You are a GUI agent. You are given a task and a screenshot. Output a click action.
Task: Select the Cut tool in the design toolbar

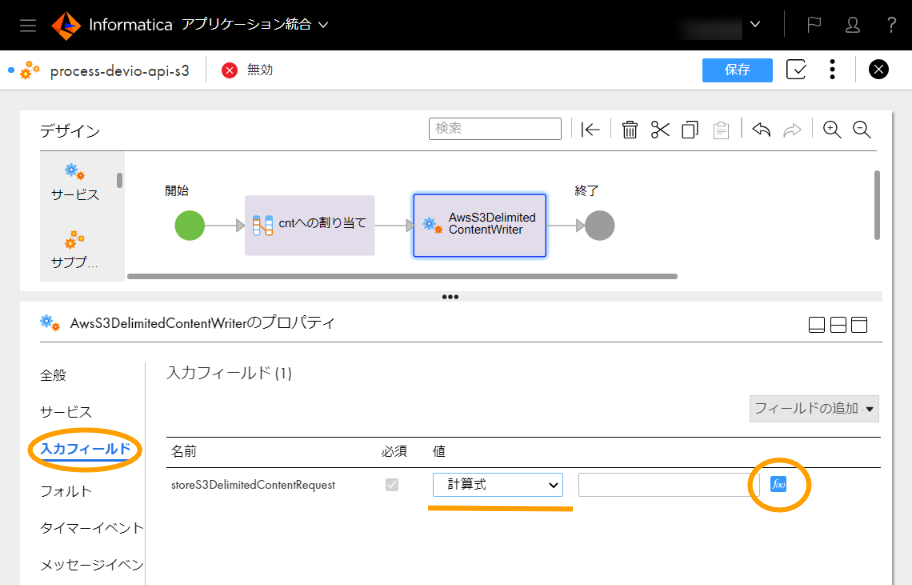point(659,128)
